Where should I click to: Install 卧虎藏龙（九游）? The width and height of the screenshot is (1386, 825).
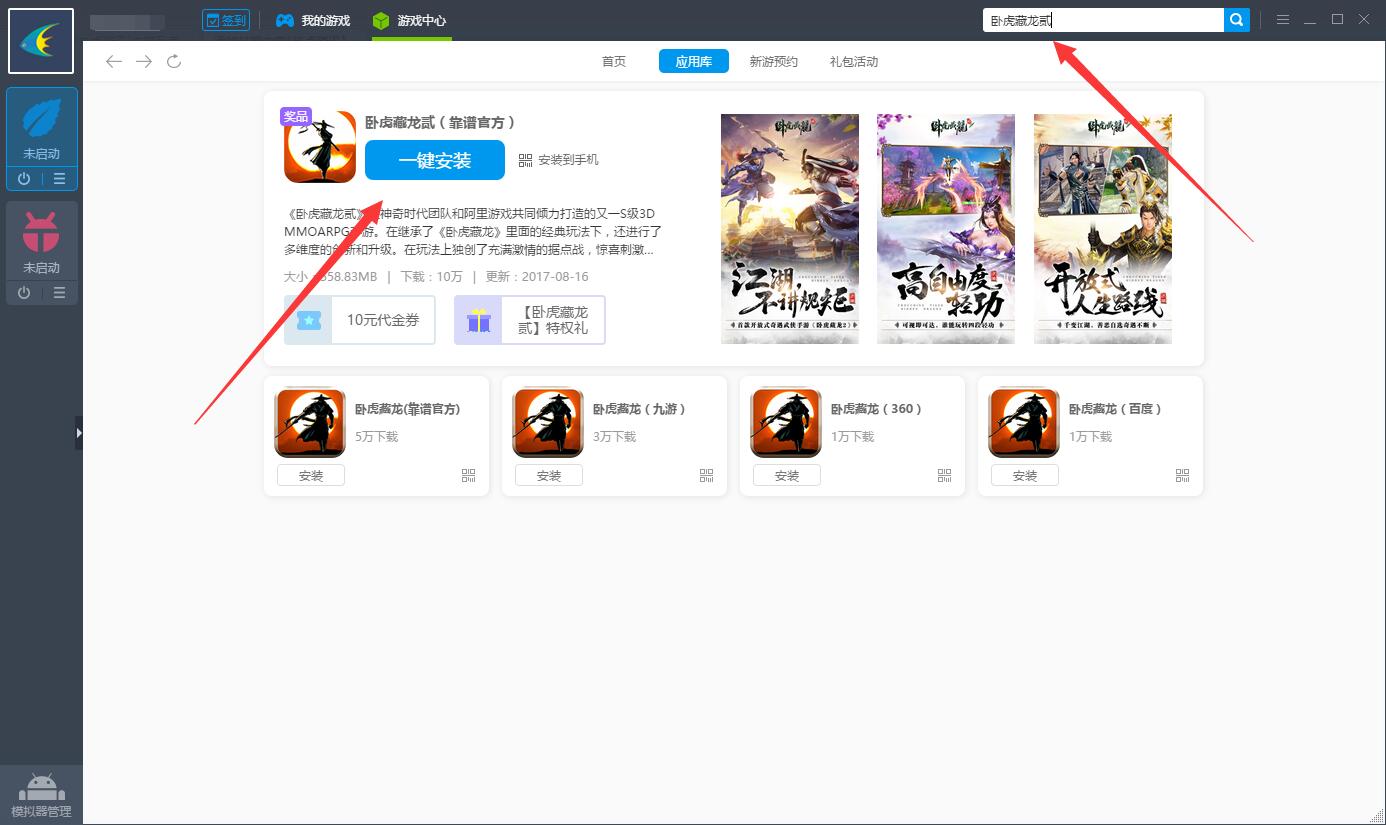[x=549, y=476]
